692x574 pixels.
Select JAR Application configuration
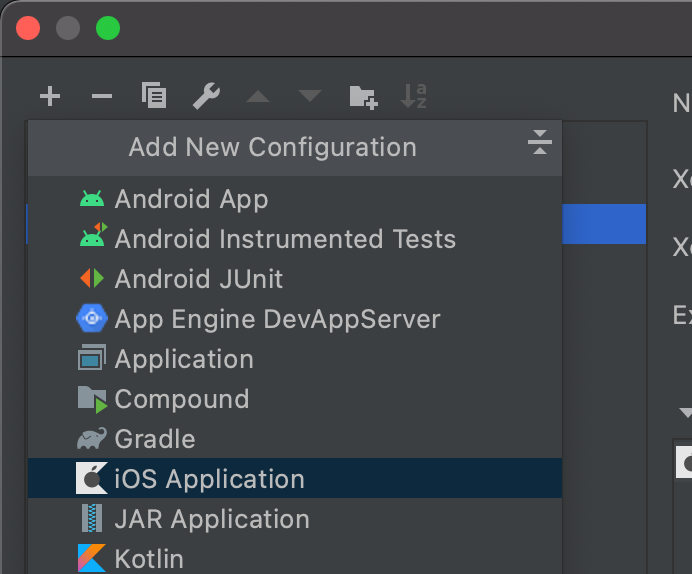coord(295,518)
